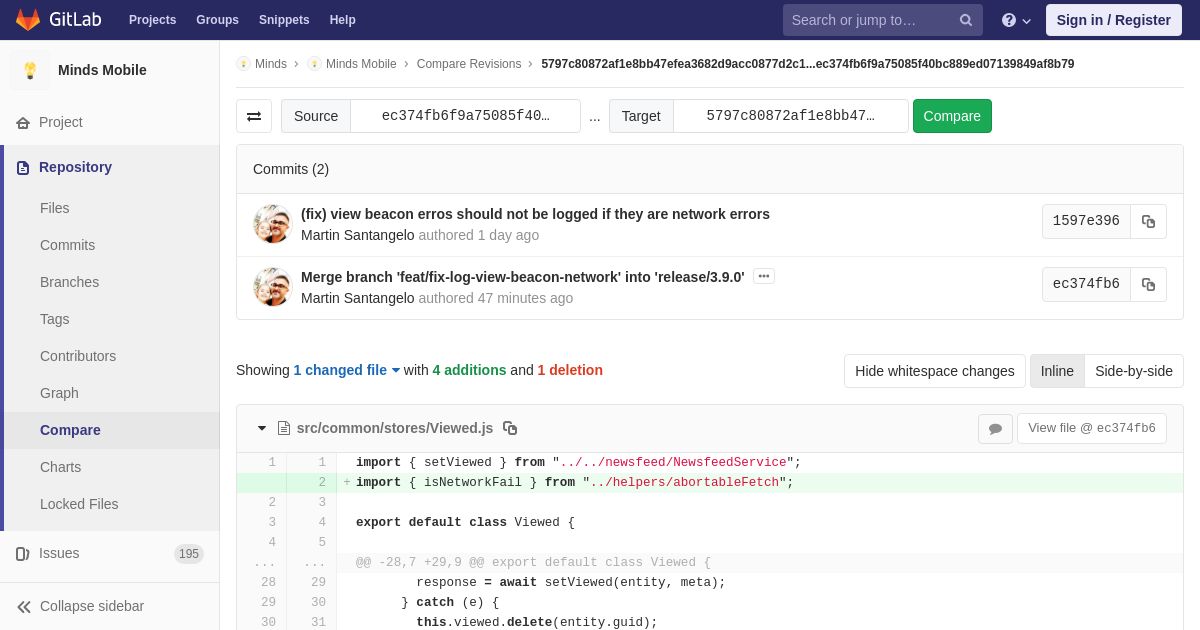Click the Project home icon in sidebar
1200x630 pixels.
(x=23, y=122)
